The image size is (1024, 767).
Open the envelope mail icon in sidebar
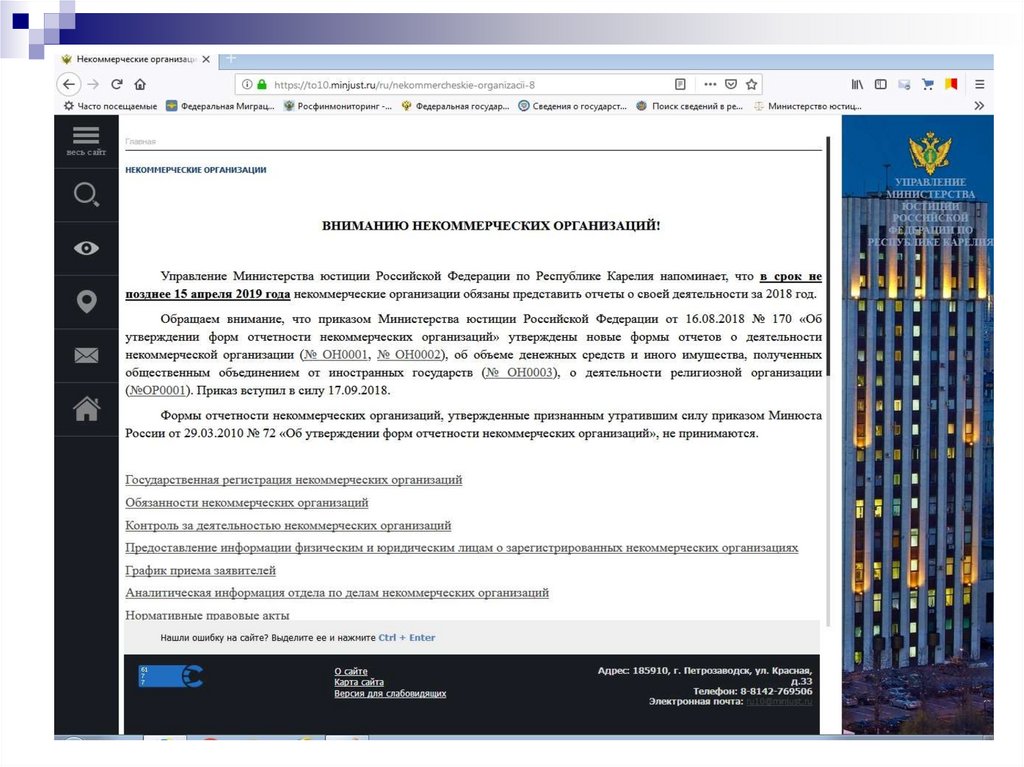click(86, 355)
